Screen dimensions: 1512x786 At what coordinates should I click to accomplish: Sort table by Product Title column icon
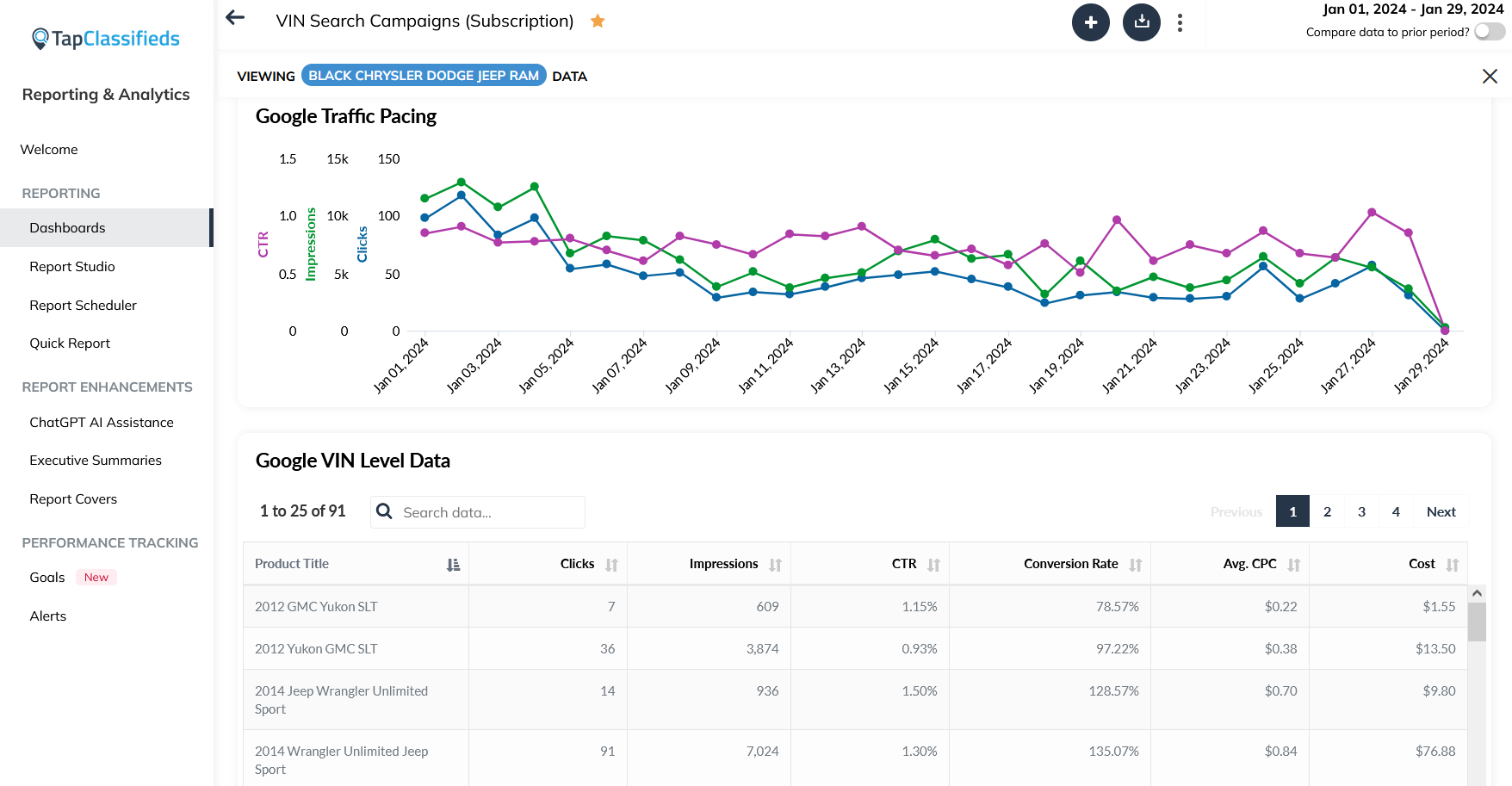coord(453,565)
